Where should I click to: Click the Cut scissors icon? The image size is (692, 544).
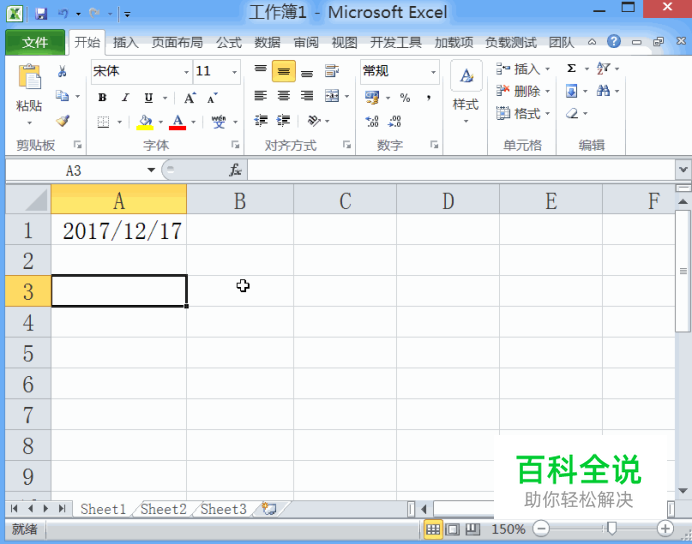[62, 71]
